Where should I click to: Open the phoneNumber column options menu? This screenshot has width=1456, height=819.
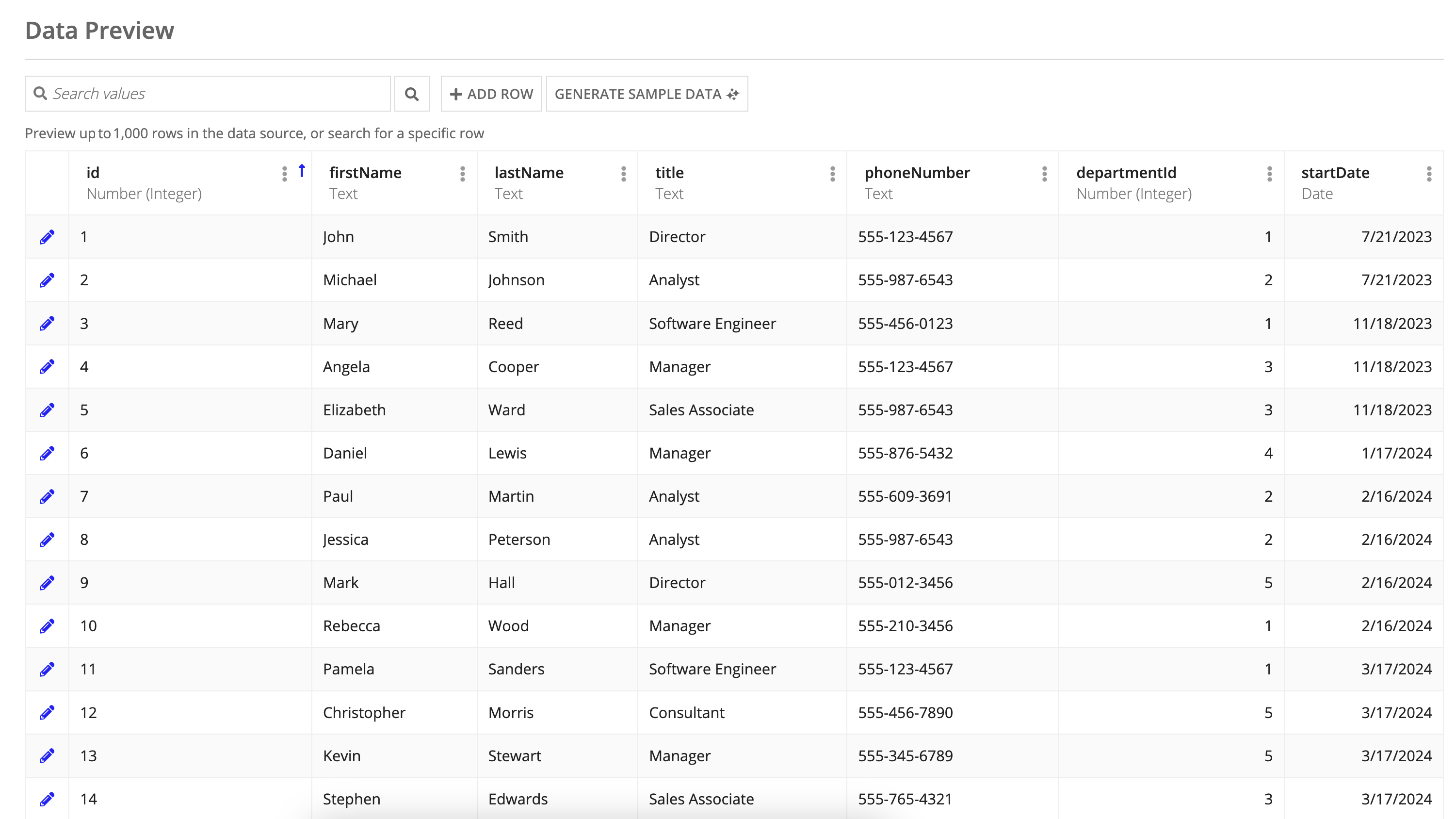click(x=1043, y=174)
